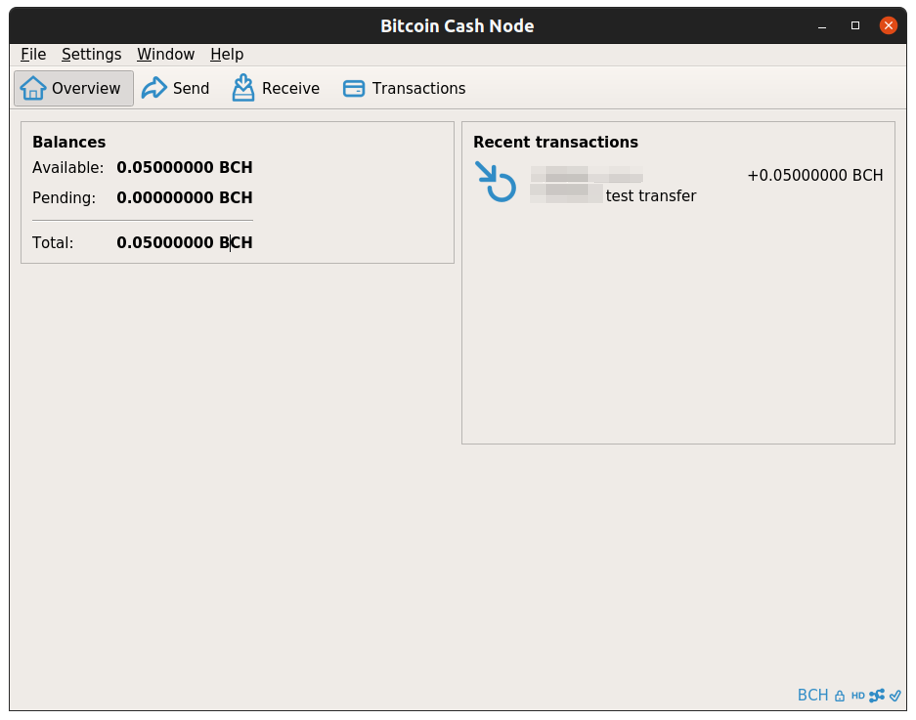916x720 pixels.
Task: Click the Send arrow icon
Action: point(154,88)
